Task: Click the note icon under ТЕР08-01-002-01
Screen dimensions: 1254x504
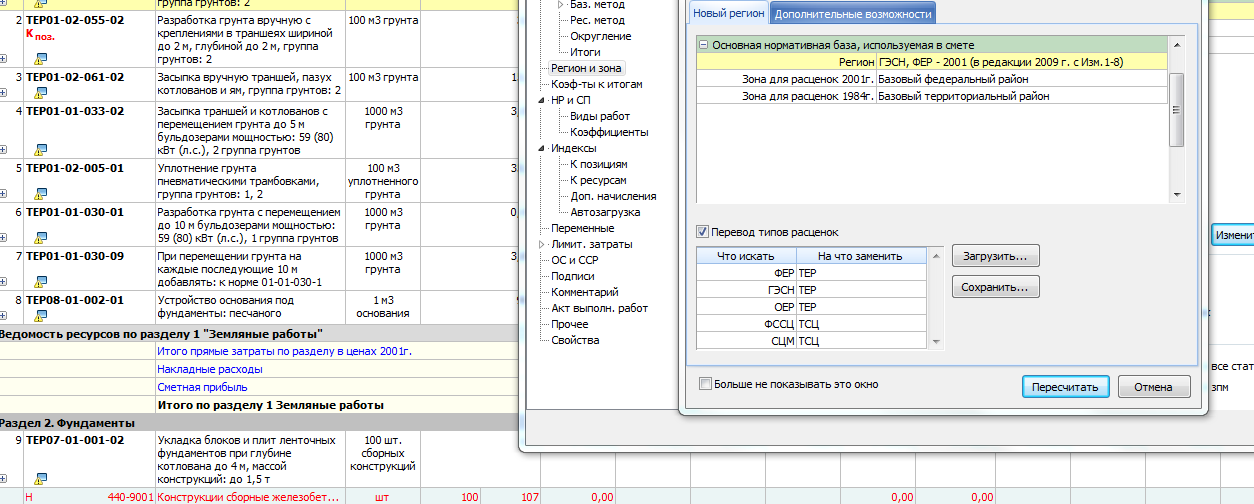Action: point(41,315)
